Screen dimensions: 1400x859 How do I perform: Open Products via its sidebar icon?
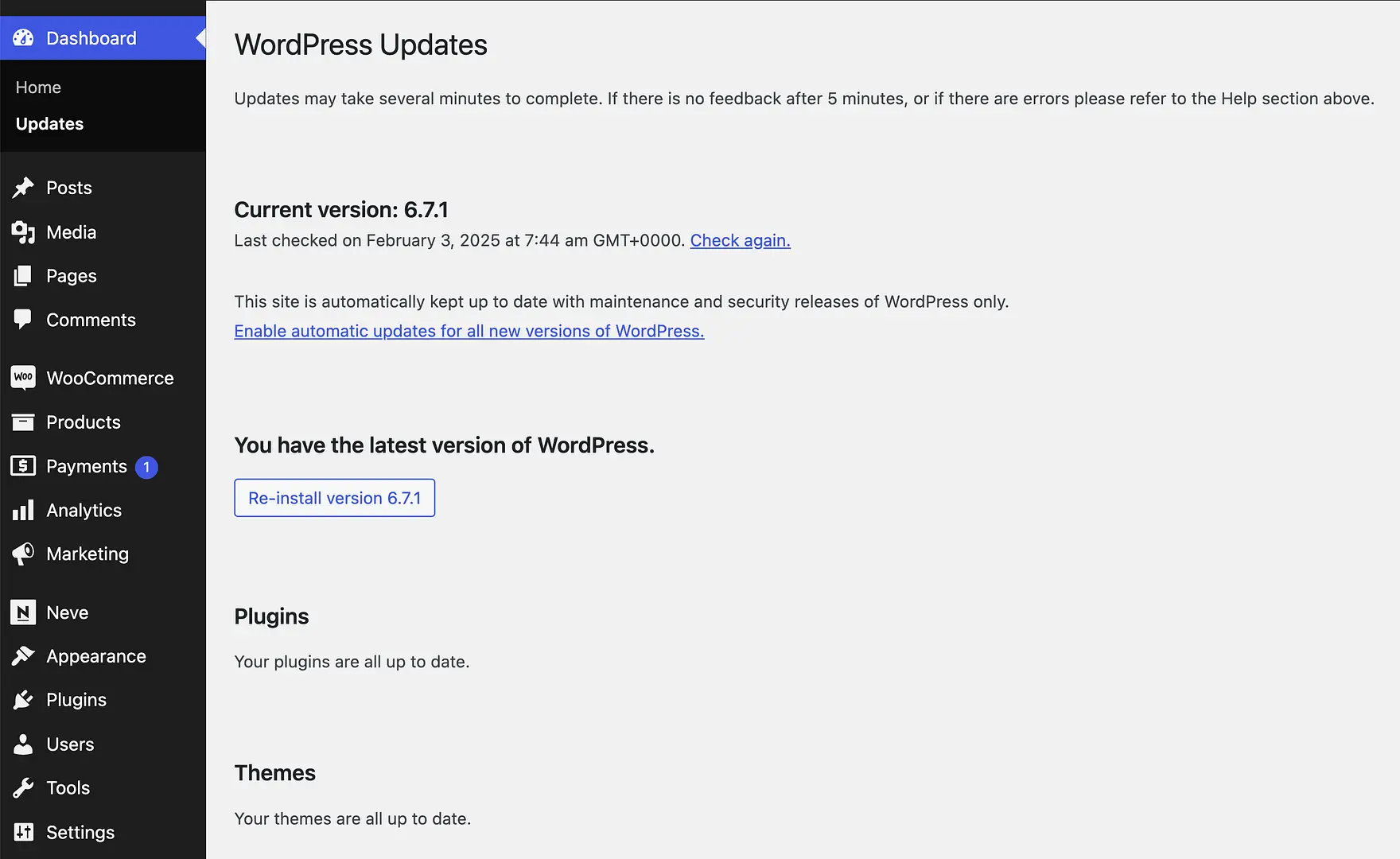23,422
